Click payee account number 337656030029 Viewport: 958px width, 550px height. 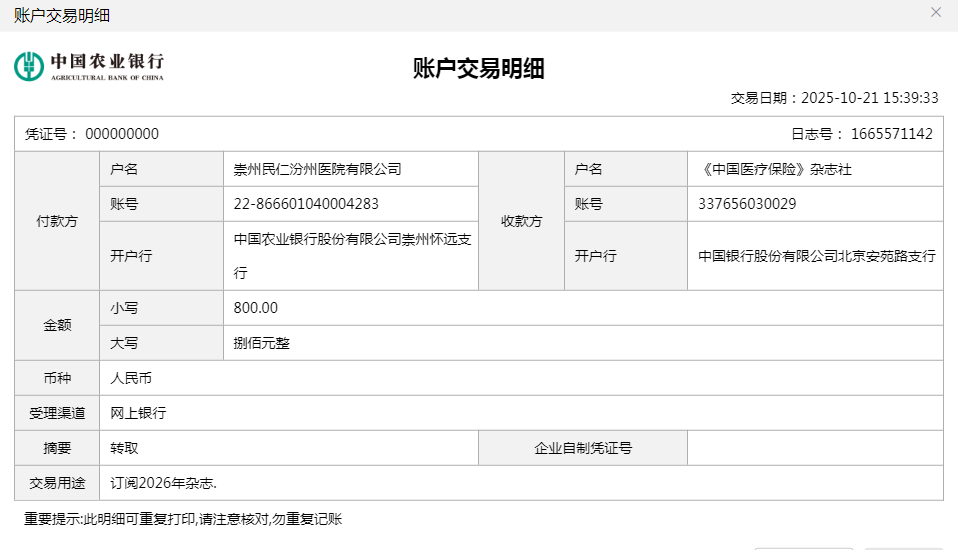(747, 204)
